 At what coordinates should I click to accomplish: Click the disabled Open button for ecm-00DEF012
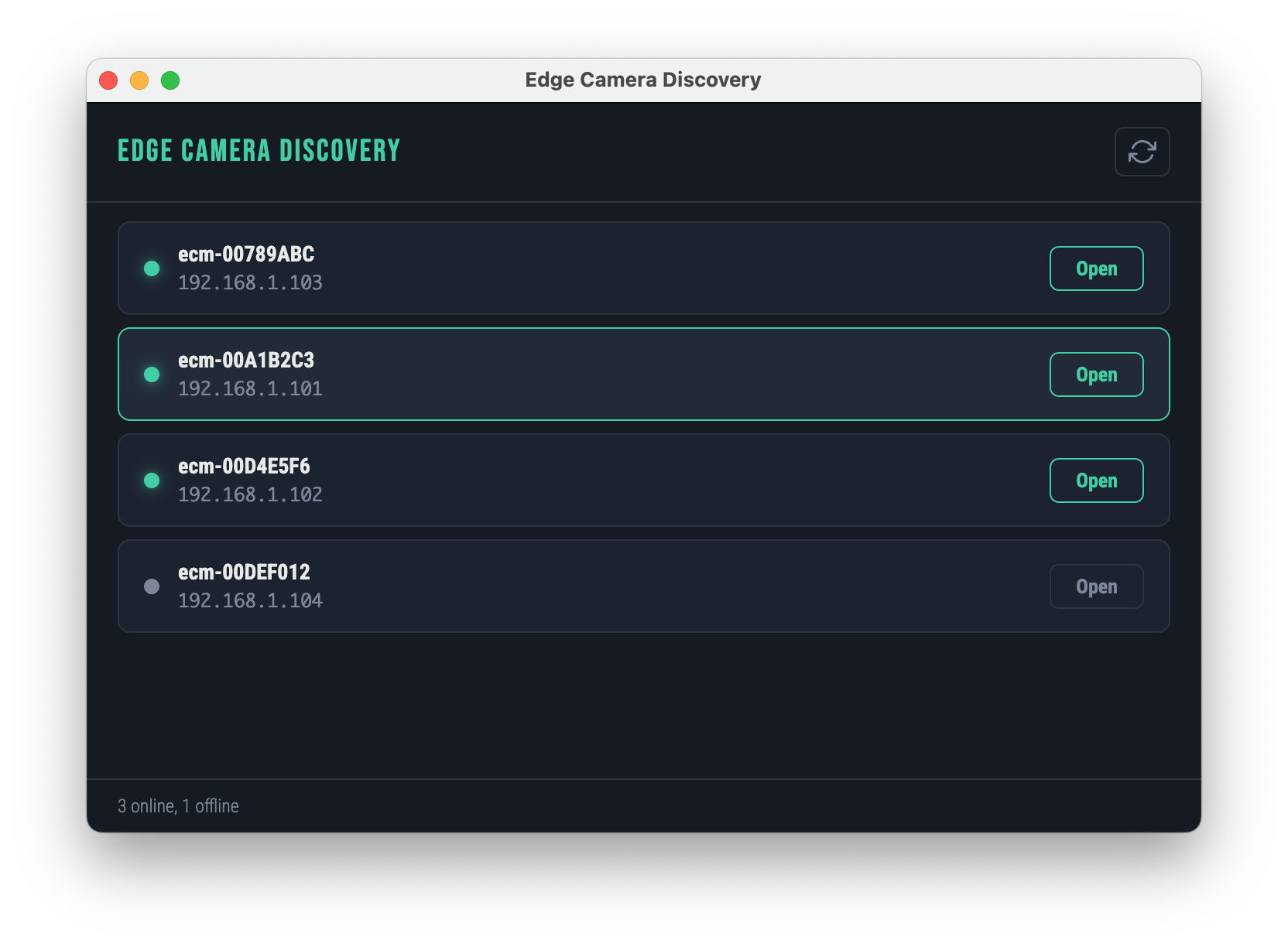(x=1096, y=586)
